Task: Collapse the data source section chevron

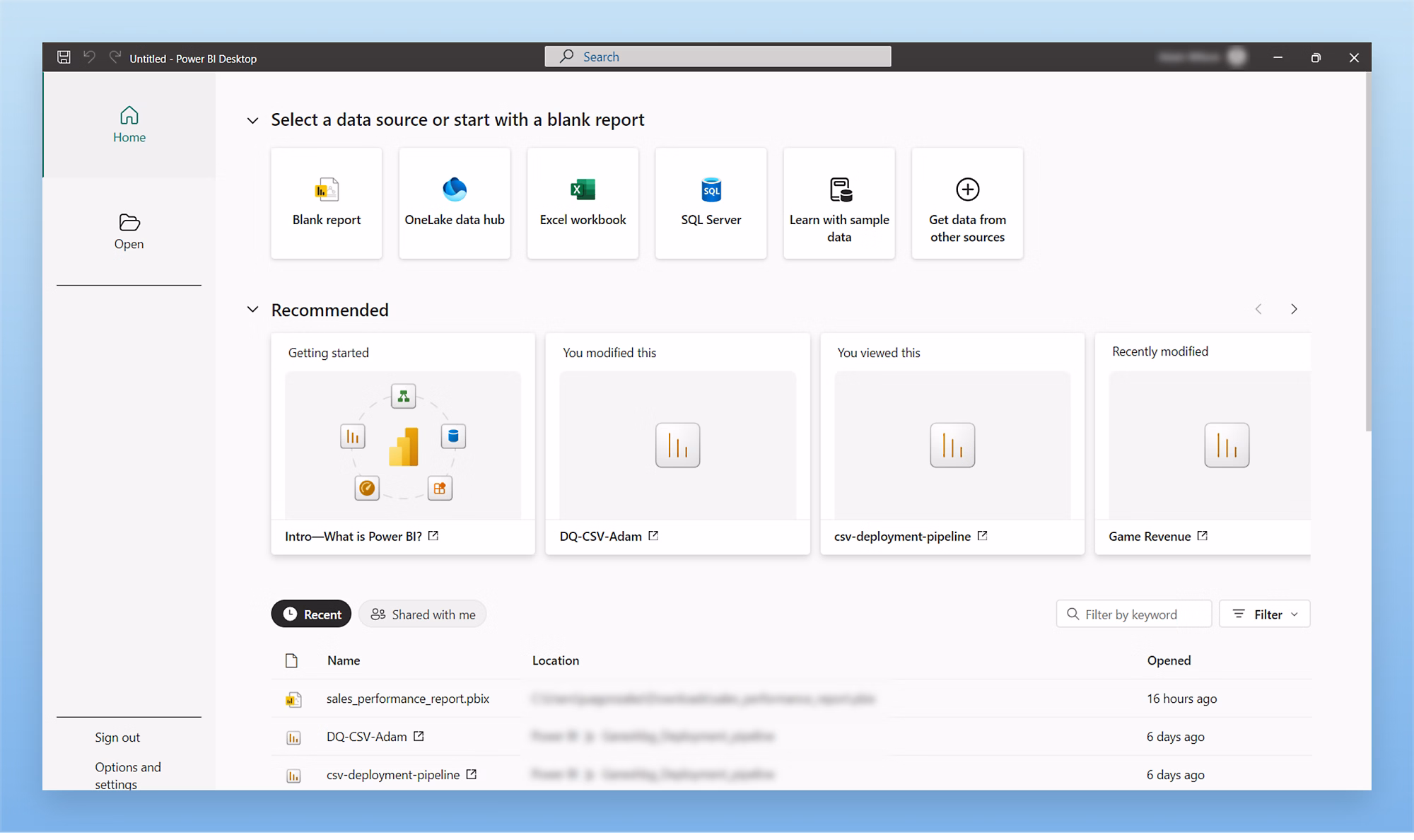Action: coord(252,120)
